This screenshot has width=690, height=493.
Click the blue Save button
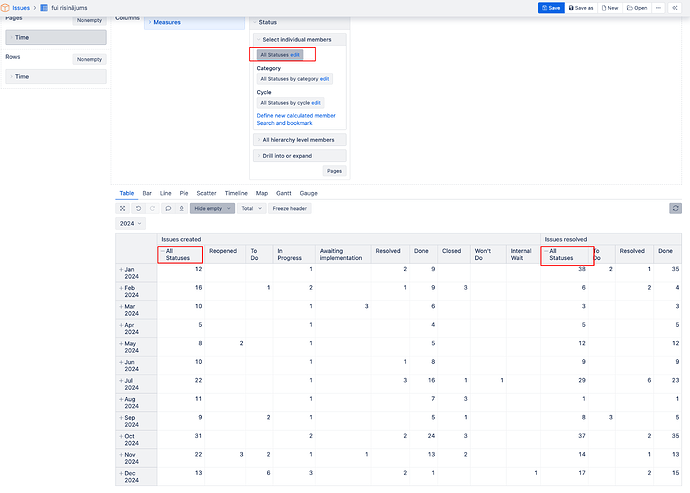551,7
